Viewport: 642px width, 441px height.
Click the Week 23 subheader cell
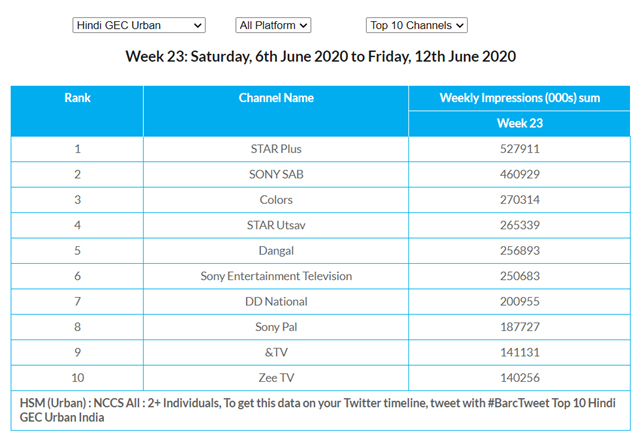(x=519, y=123)
